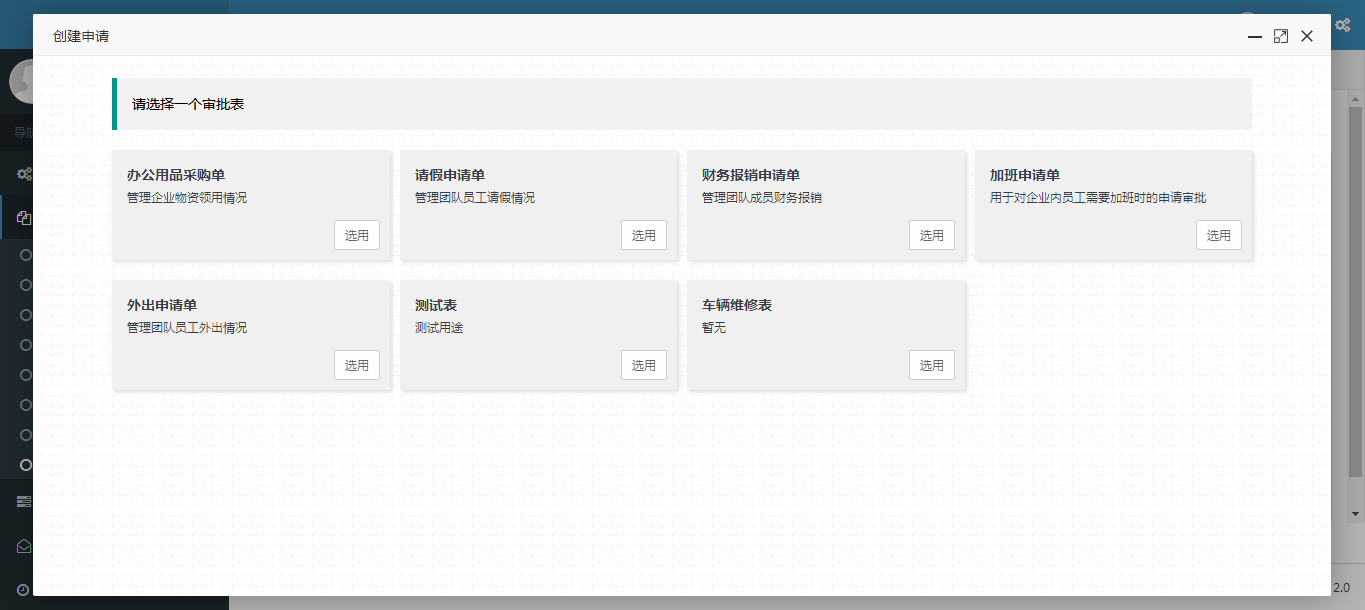Click the clock icon at the sidebar bottom

(24, 589)
